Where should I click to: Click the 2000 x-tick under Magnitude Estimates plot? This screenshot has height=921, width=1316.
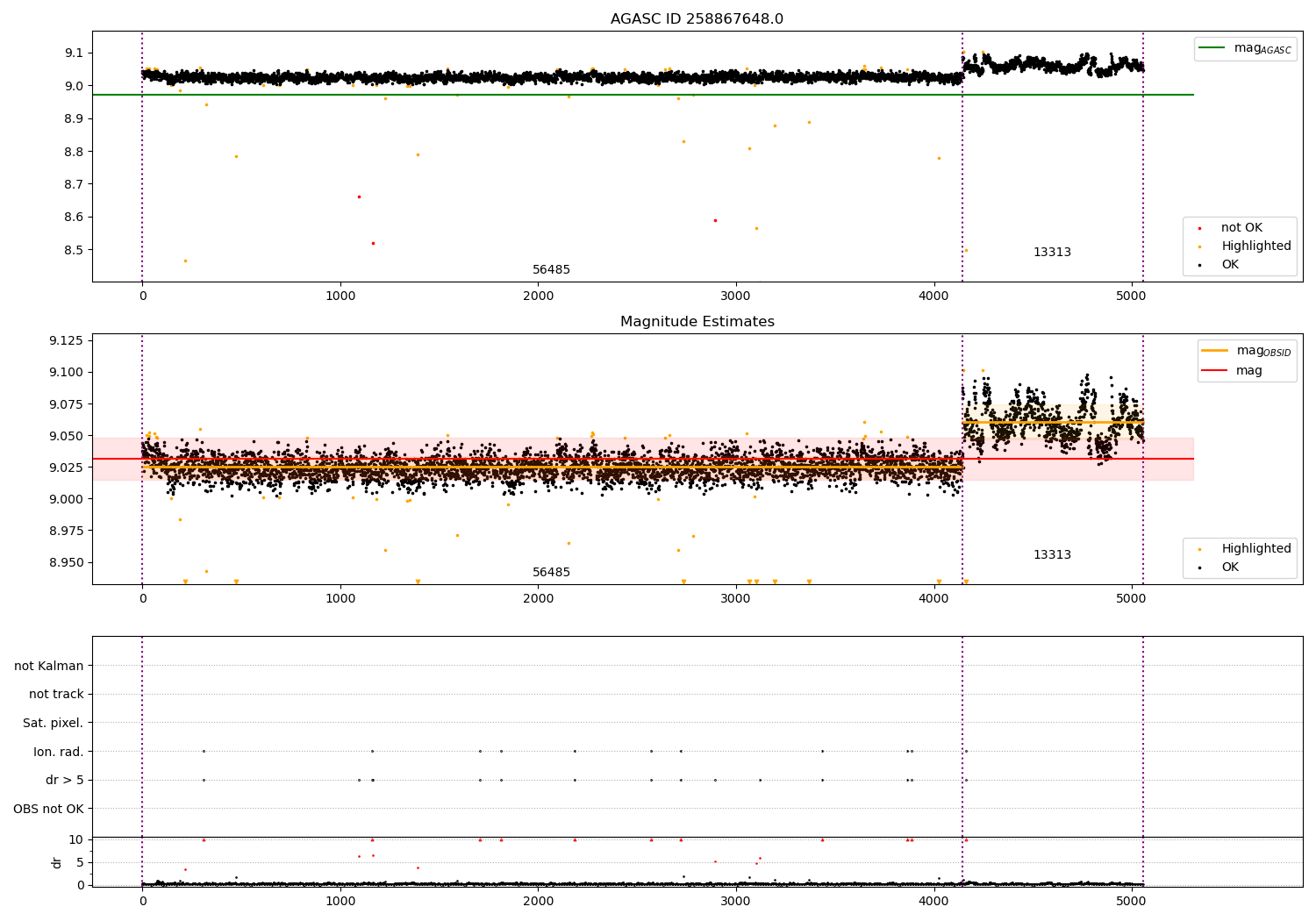[x=538, y=599]
